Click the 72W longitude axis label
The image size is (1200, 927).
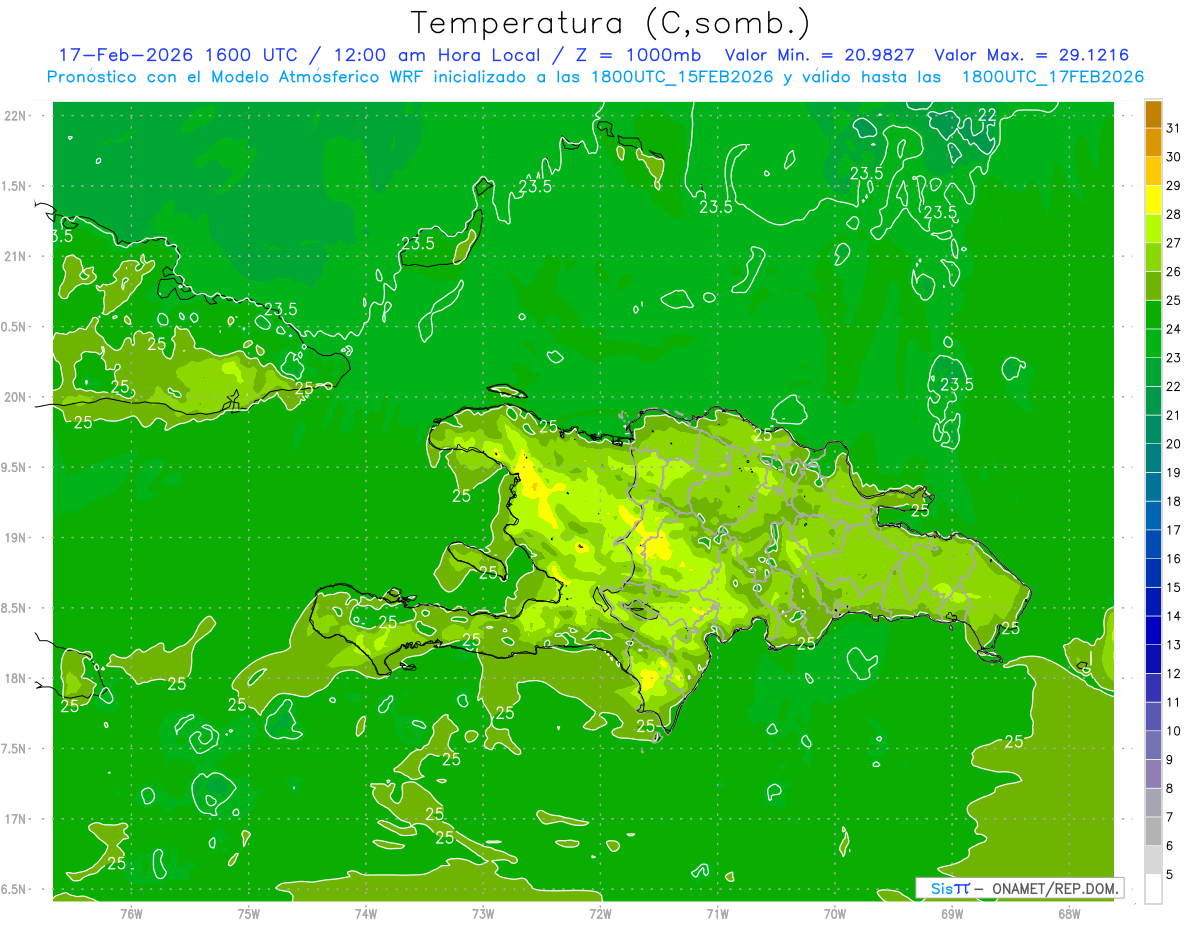coord(600,913)
